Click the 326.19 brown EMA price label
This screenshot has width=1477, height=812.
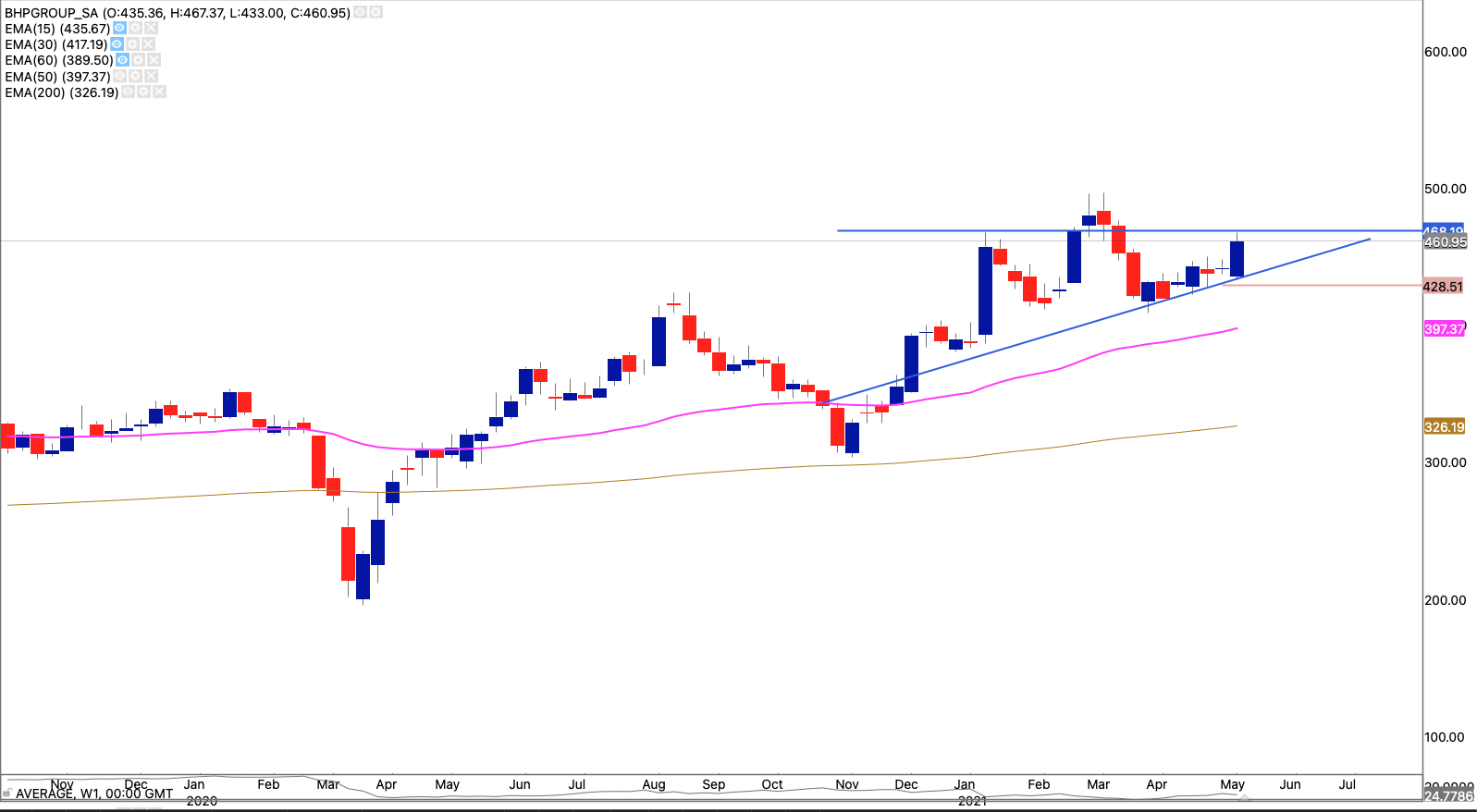1444,427
